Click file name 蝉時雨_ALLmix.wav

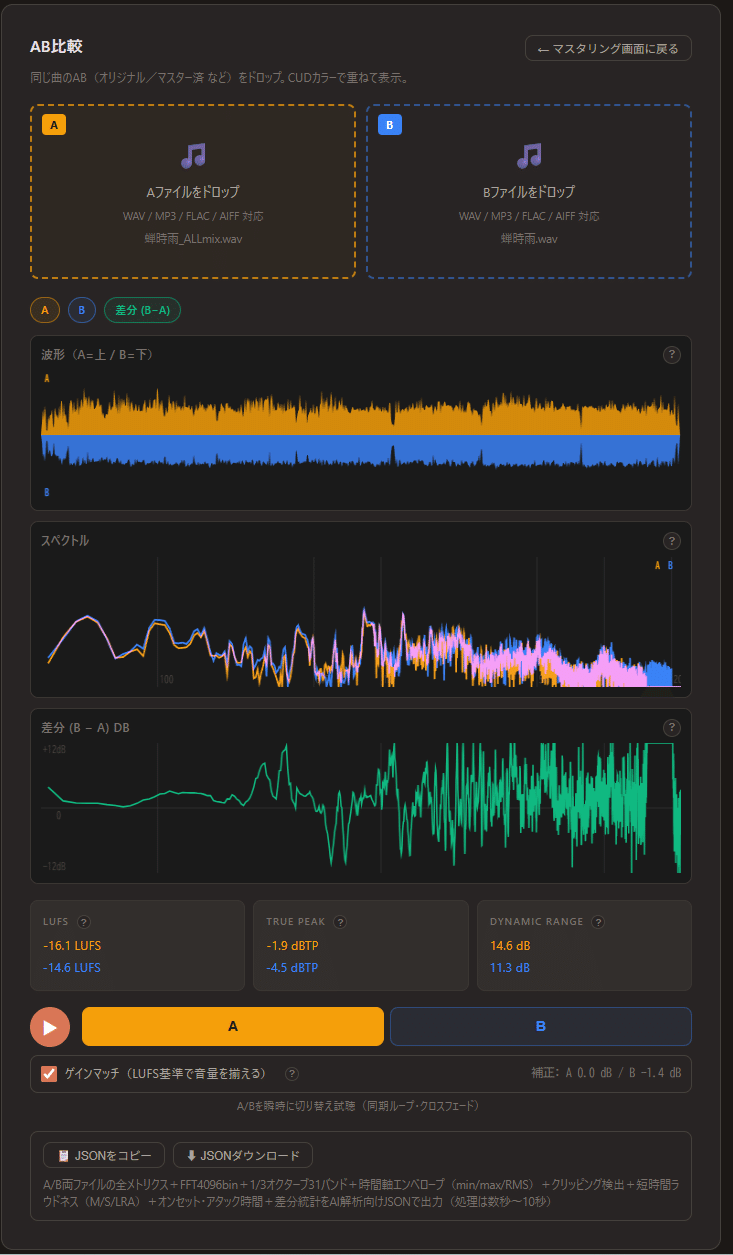click(193, 239)
